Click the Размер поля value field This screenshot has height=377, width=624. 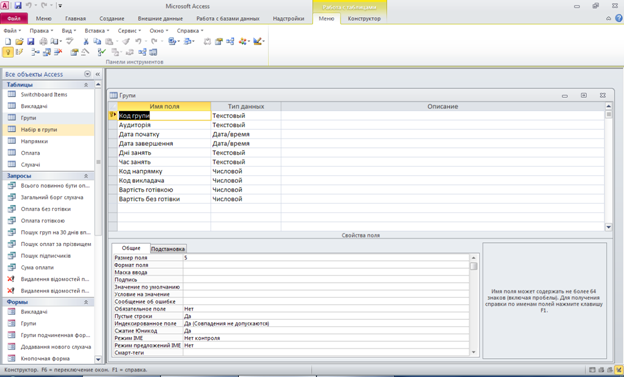pyautogui.click(x=326, y=258)
